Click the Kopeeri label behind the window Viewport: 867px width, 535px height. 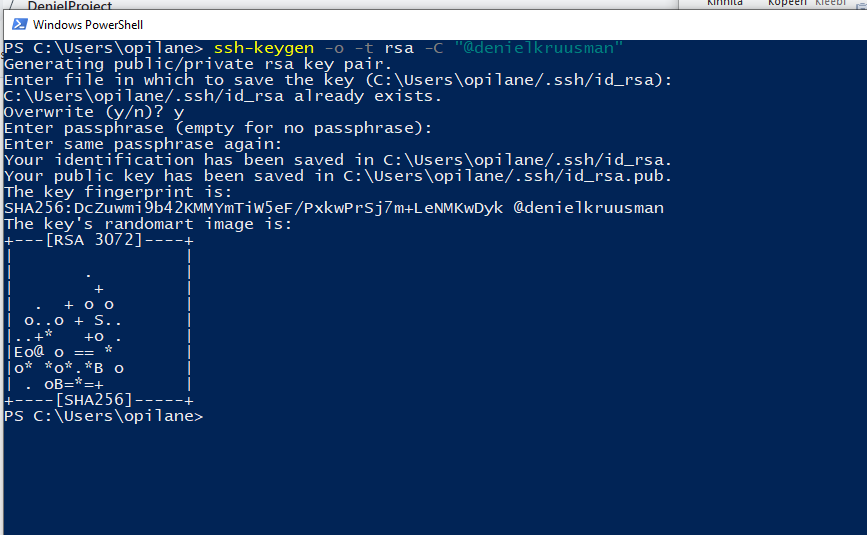click(788, 4)
